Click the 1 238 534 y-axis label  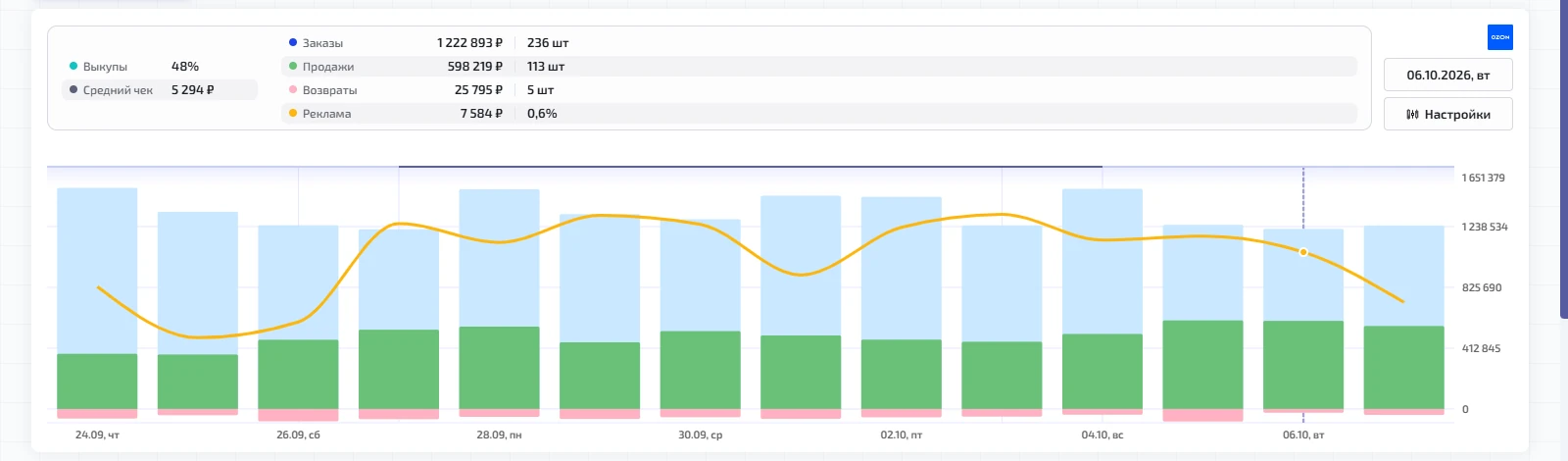(1485, 227)
